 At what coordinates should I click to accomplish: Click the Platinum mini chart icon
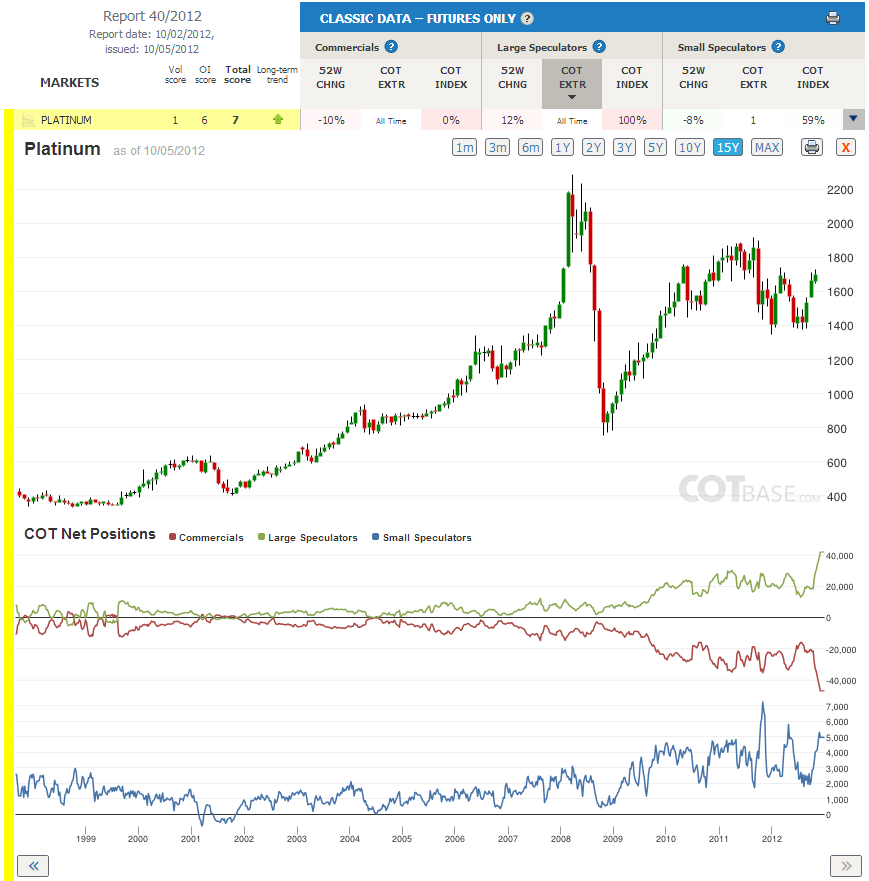tap(28, 120)
